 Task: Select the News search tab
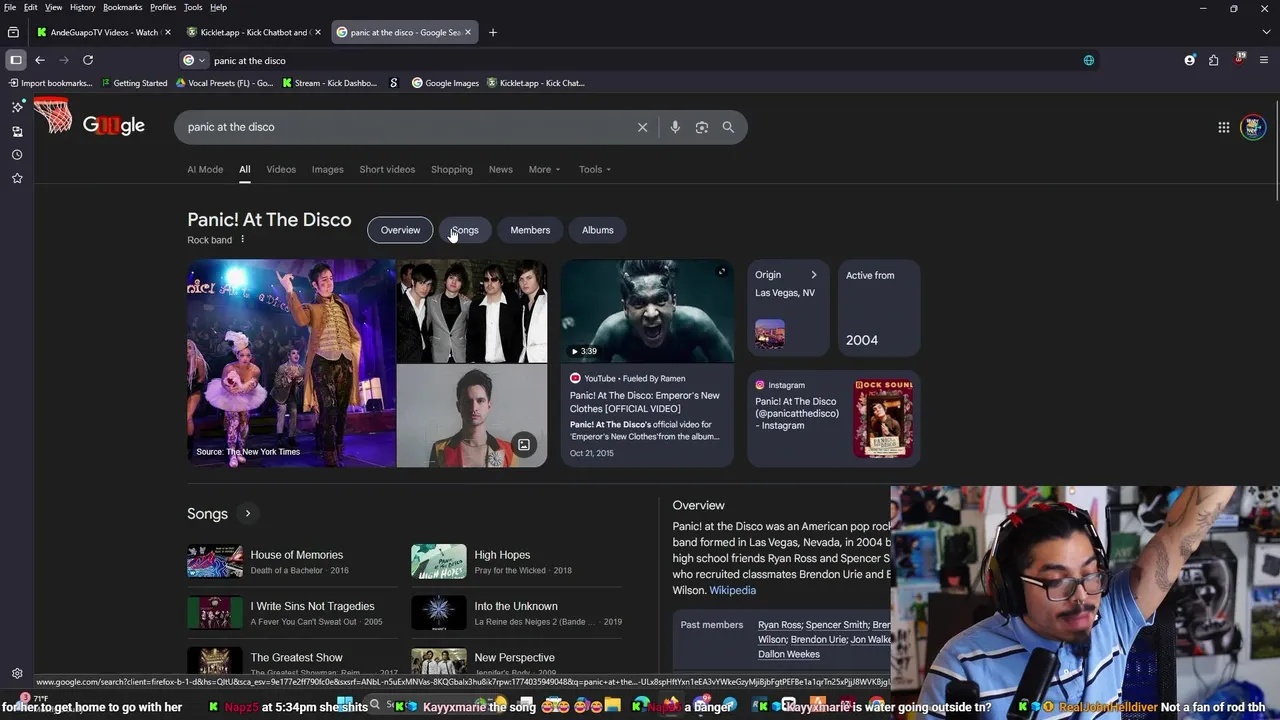click(x=501, y=169)
